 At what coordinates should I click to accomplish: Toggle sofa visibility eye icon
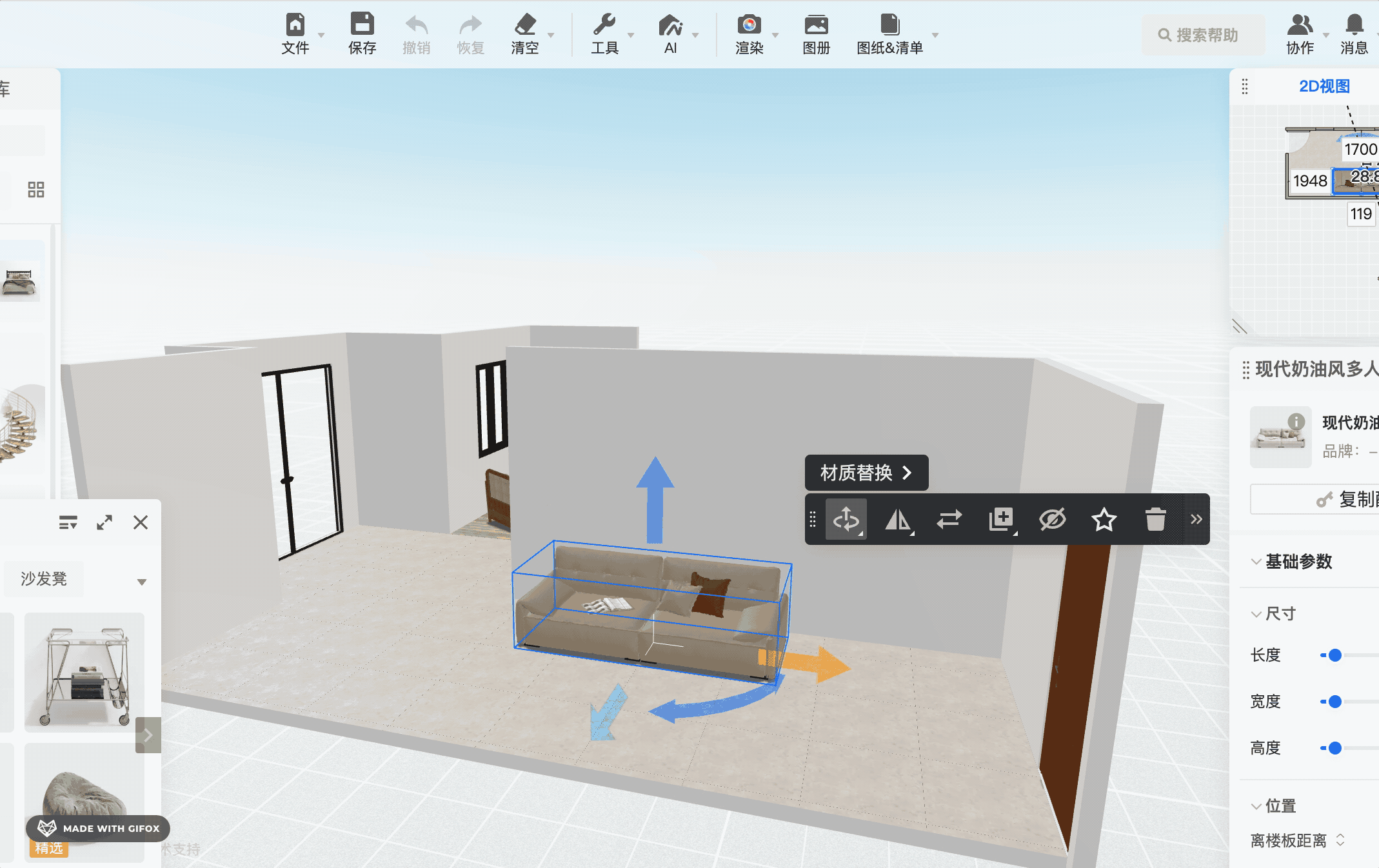click(x=1052, y=519)
